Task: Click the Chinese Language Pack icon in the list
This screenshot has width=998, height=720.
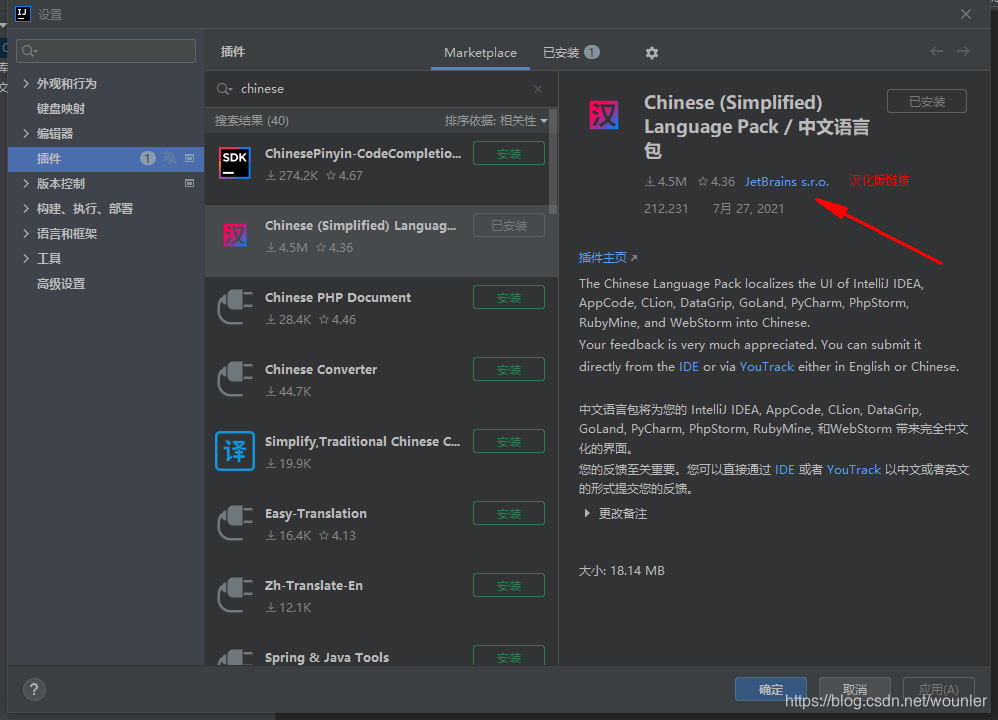Action: coord(235,235)
